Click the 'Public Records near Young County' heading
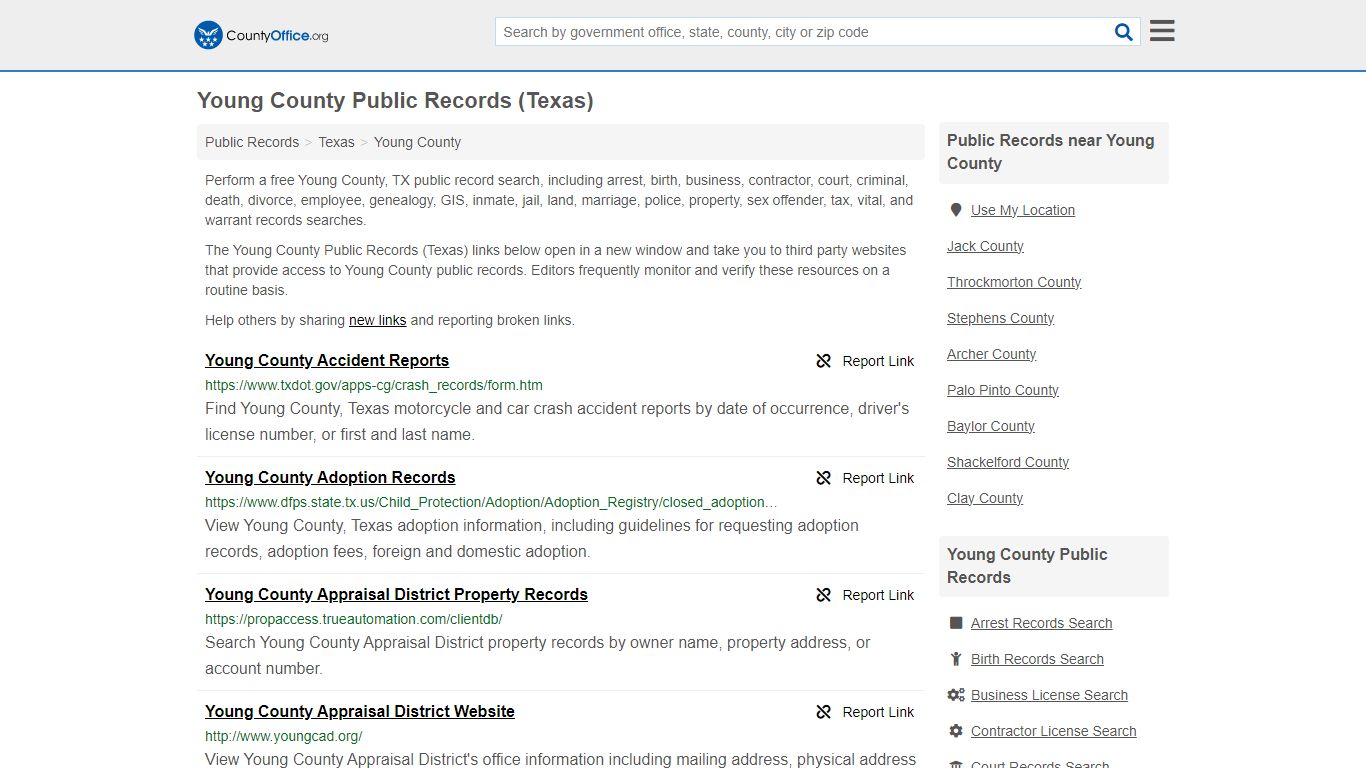 coord(1051,152)
